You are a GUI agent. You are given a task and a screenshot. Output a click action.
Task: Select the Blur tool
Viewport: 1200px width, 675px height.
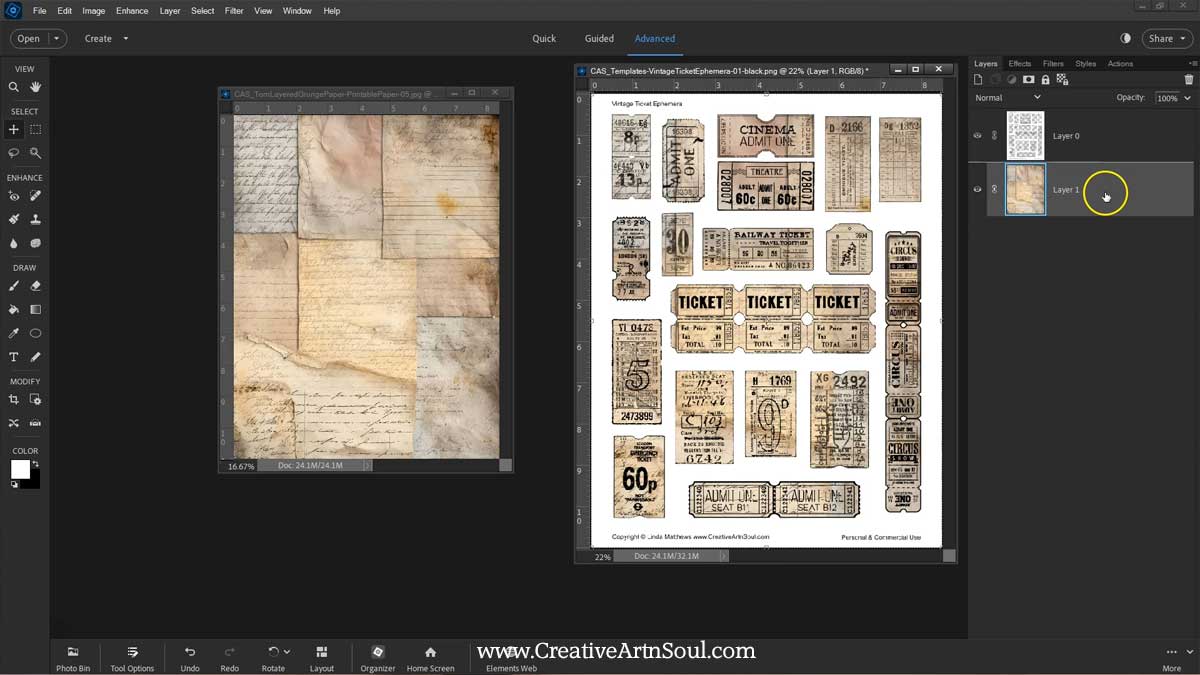(x=14, y=243)
